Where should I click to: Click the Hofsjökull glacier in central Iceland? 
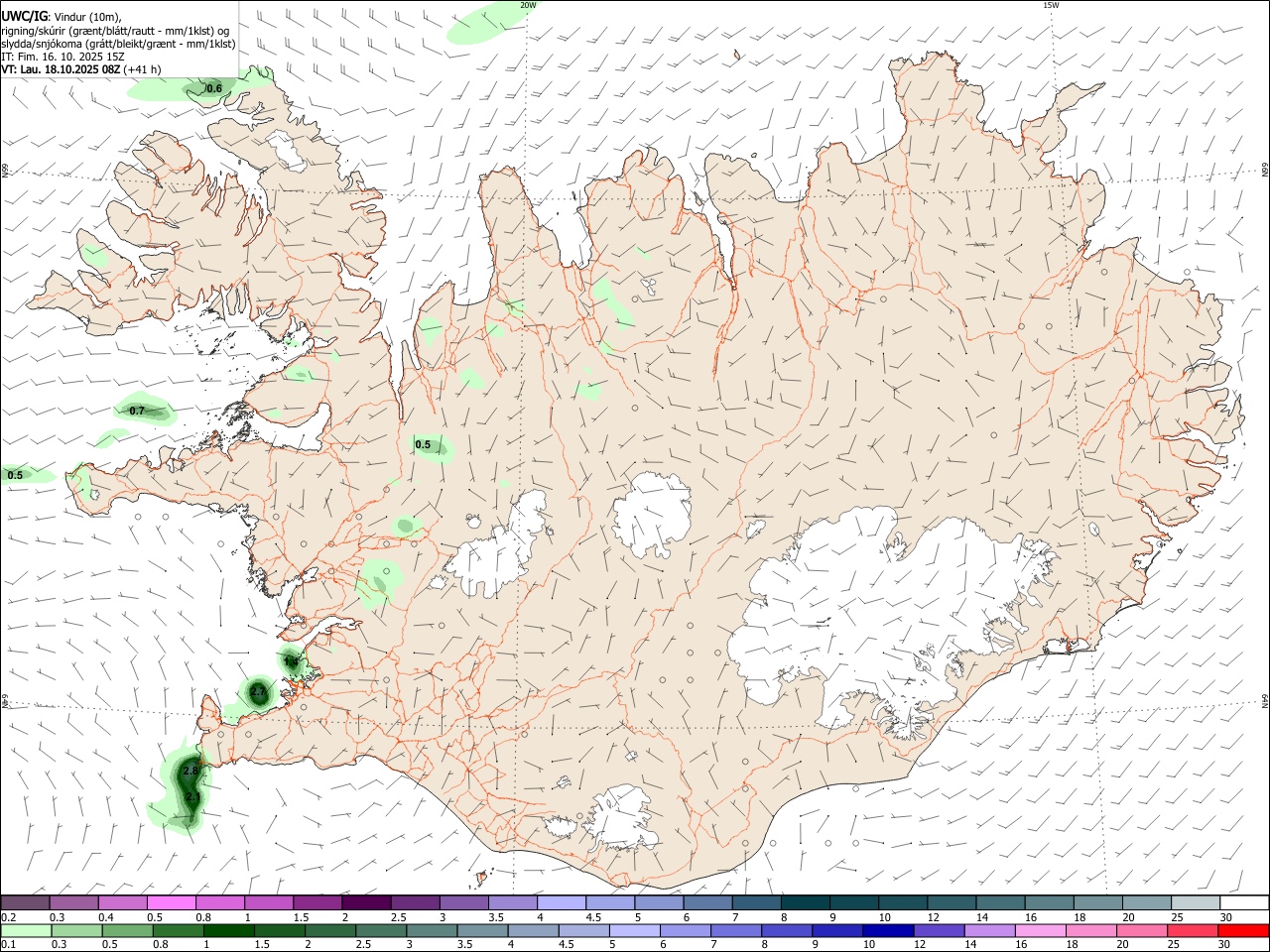[x=653, y=514]
